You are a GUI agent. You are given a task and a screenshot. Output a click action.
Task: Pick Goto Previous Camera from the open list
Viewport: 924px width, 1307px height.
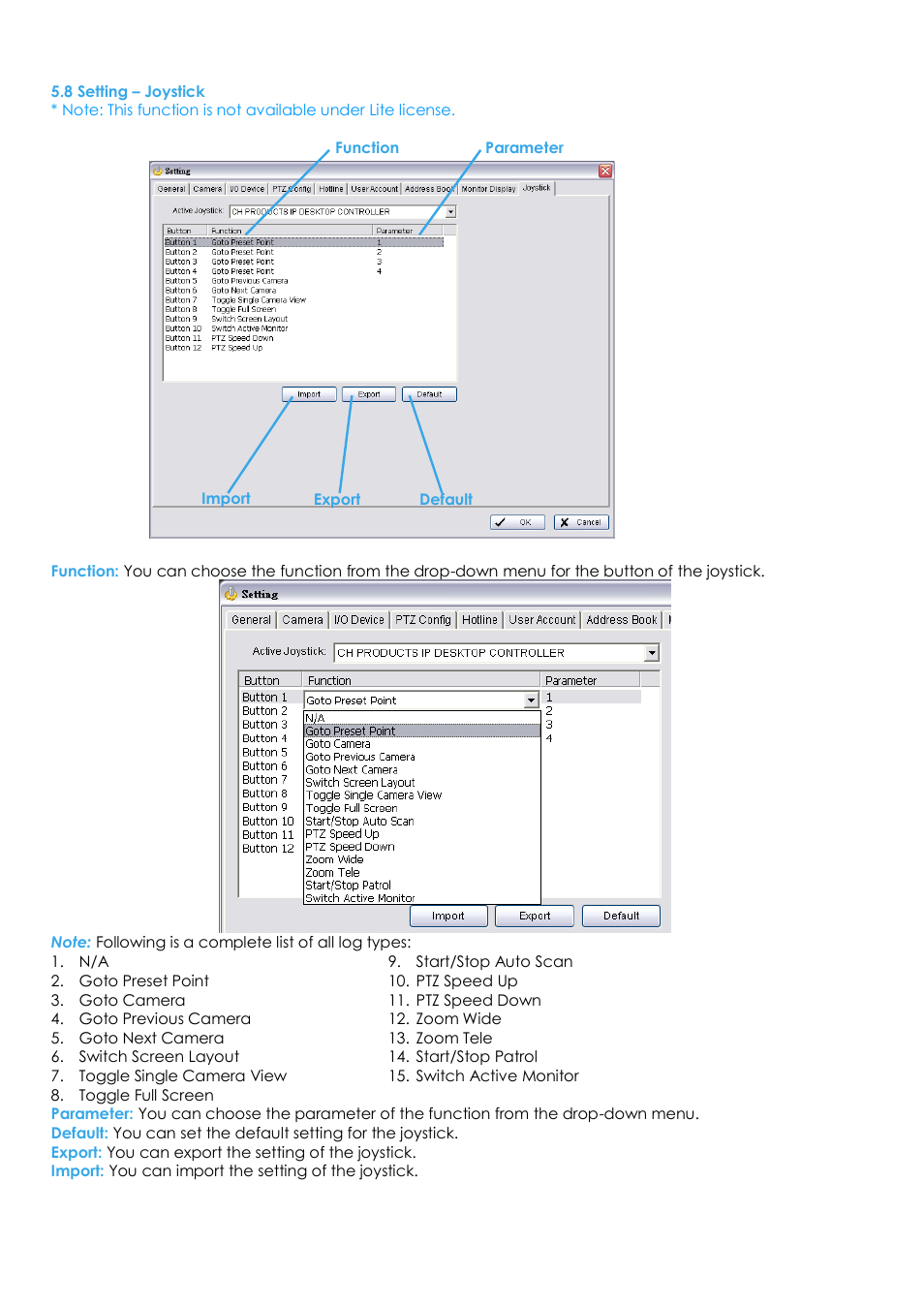pyautogui.click(x=421, y=757)
